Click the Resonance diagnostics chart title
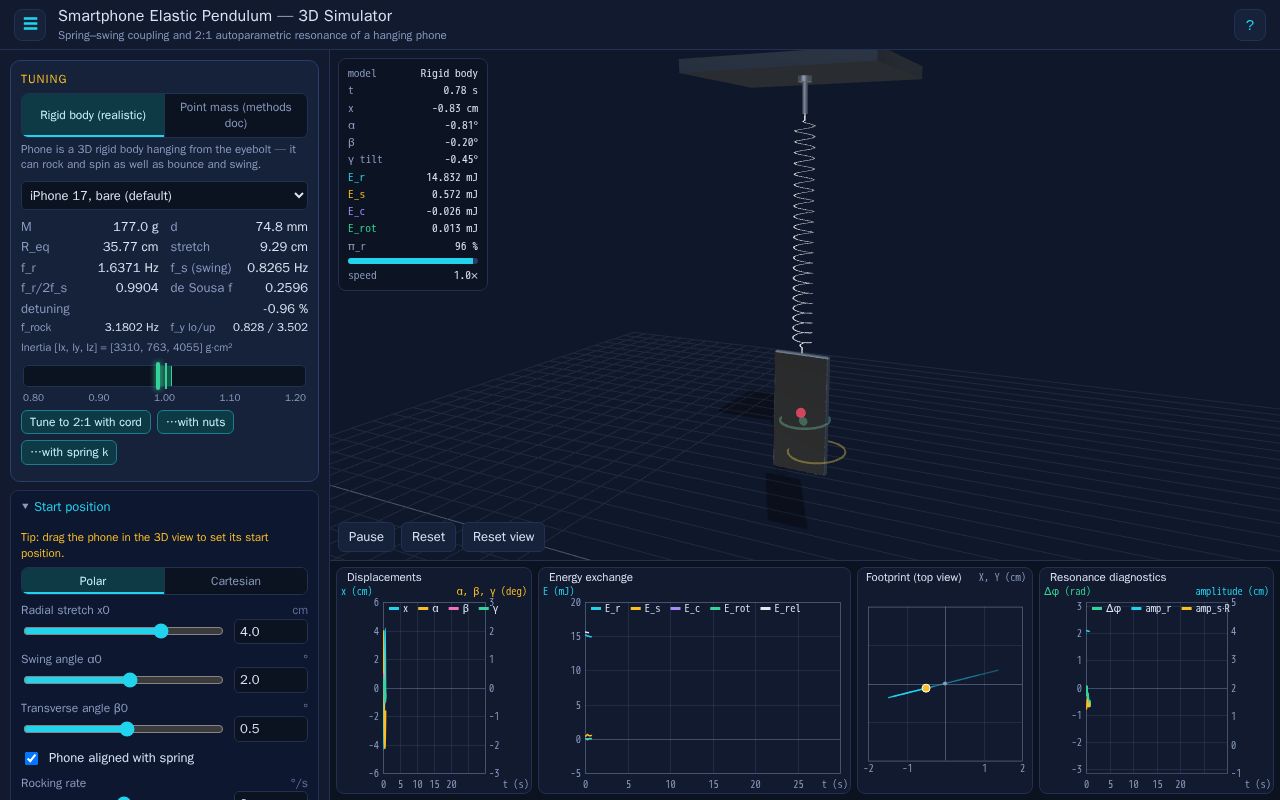The image size is (1280, 800). tap(1108, 577)
